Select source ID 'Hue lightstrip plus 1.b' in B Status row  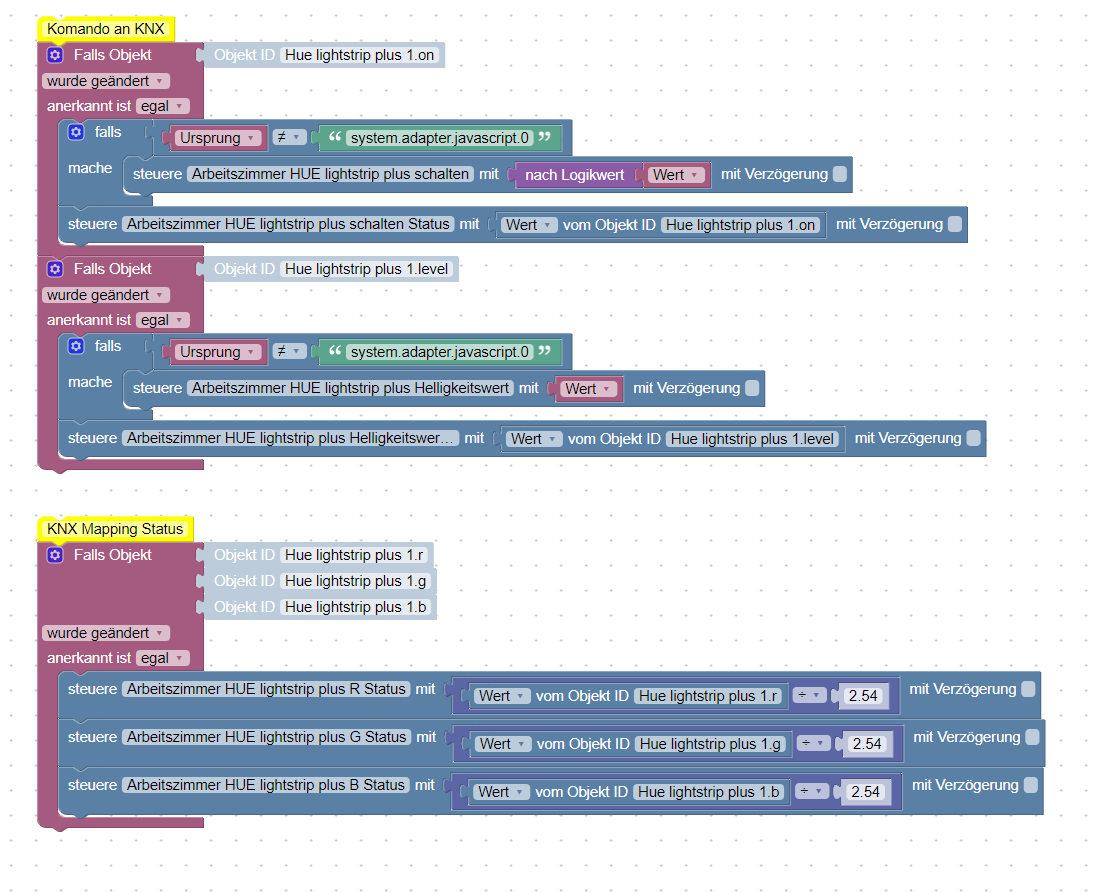tap(709, 792)
